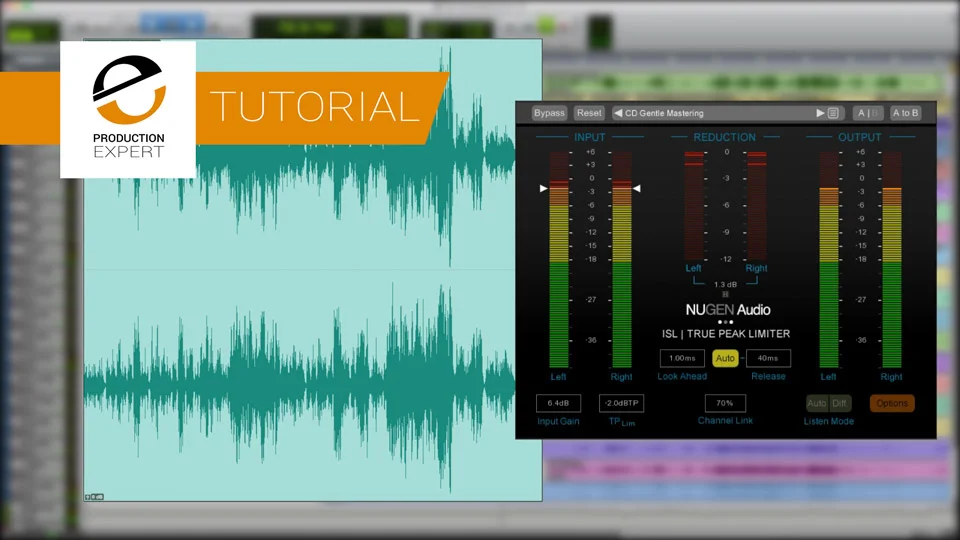Click the Channel Link 70% field

725,403
